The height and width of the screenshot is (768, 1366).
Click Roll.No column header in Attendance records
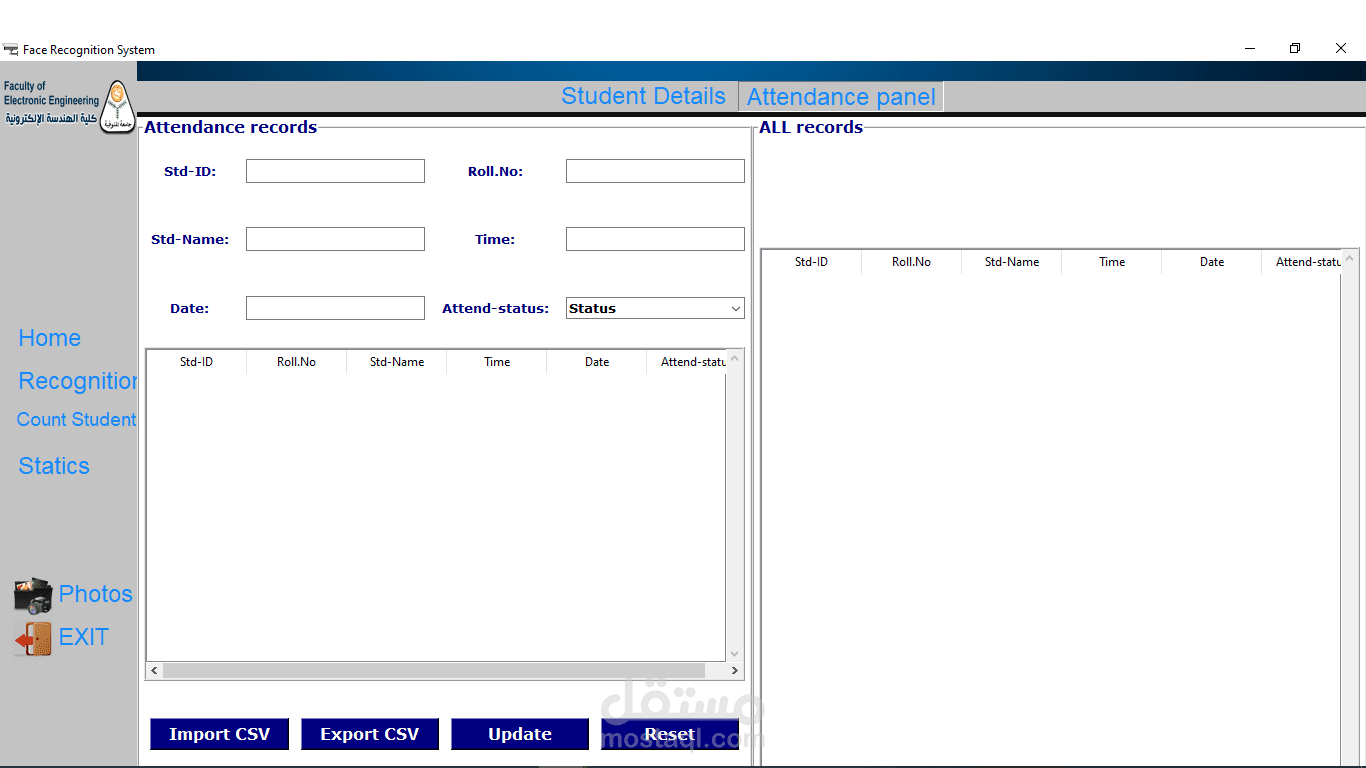pyautogui.click(x=296, y=362)
